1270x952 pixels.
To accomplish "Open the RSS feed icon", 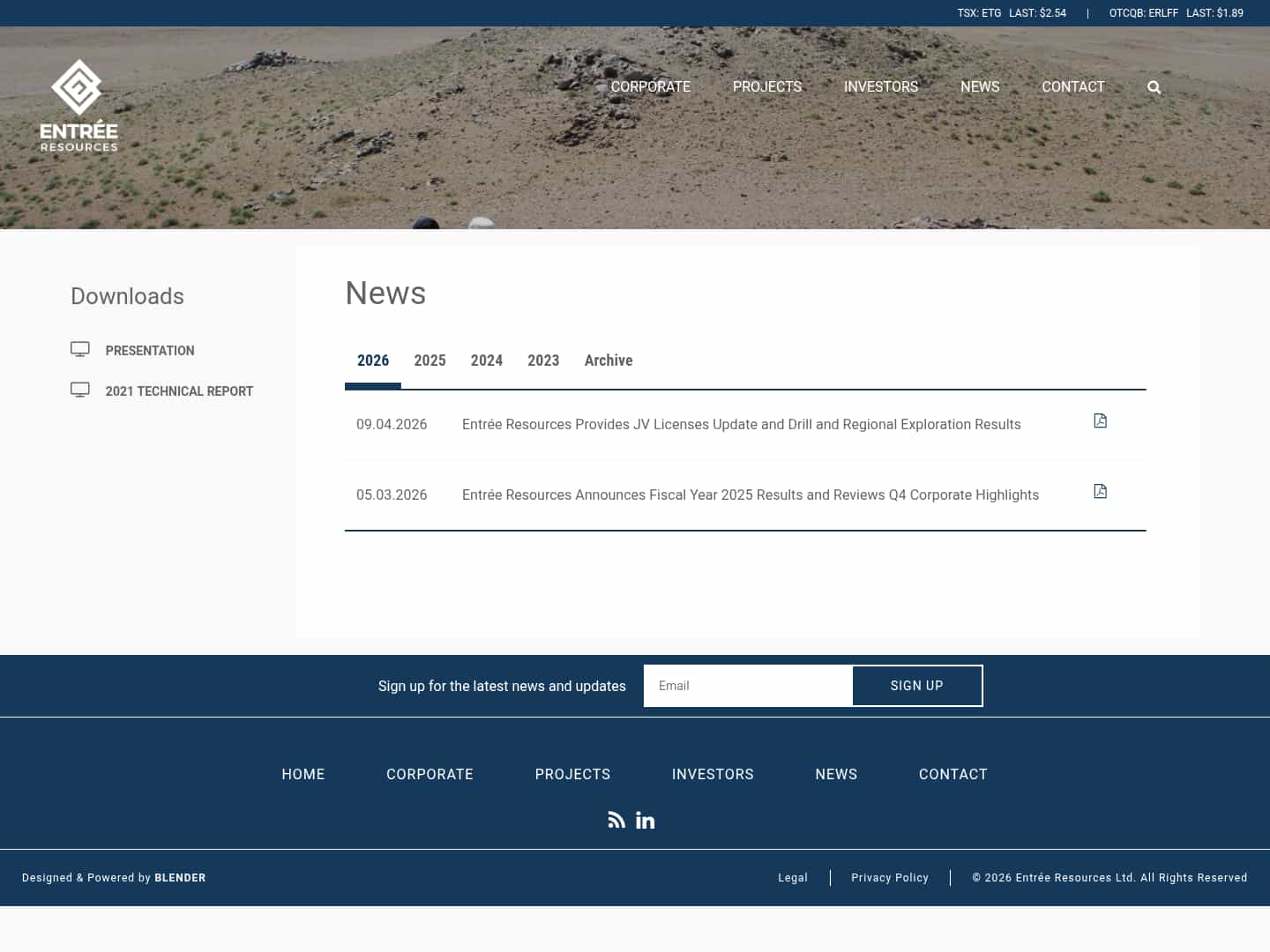I will pos(616,820).
